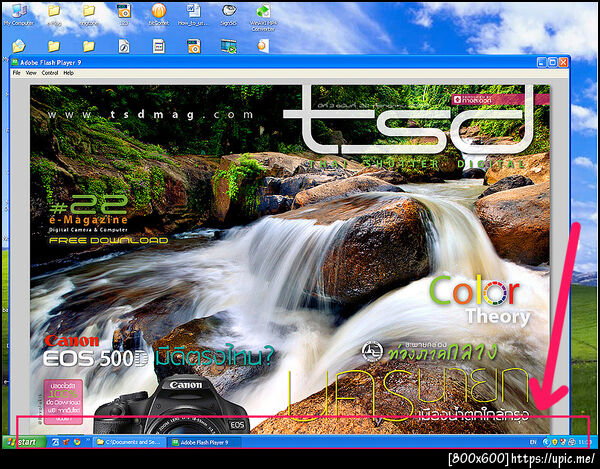
Task: Select the e-Mag folder on desktop
Action: [54, 15]
